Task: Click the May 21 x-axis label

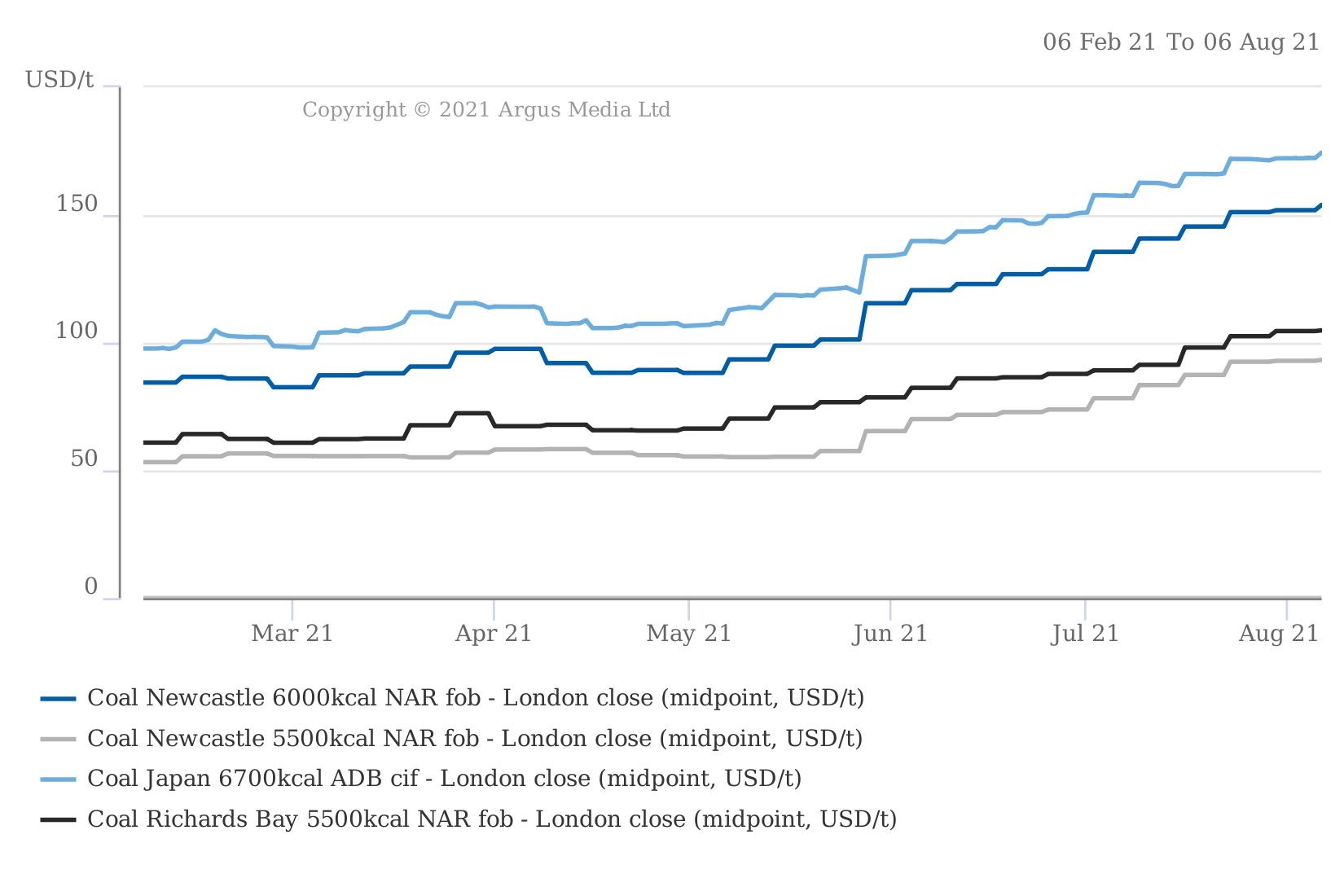Action: coord(688,634)
